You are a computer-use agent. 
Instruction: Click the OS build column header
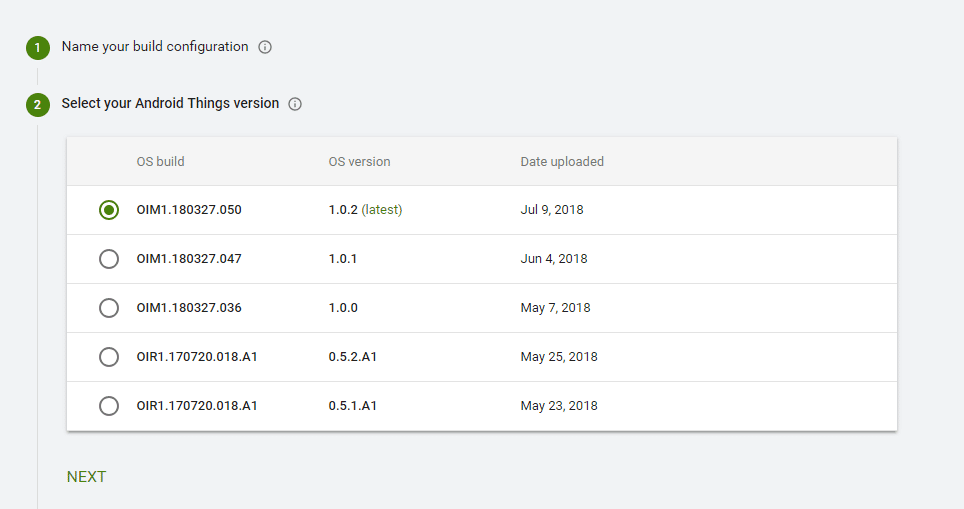tap(160, 162)
